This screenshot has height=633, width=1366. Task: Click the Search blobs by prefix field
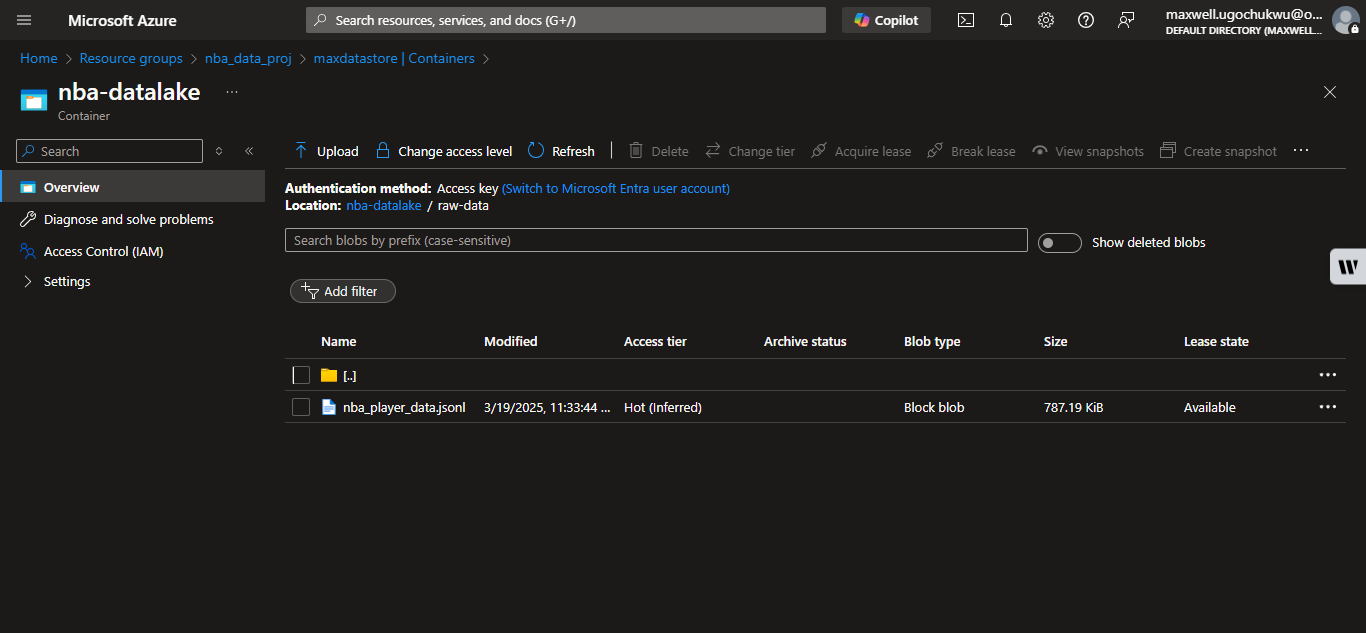click(656, 240)
